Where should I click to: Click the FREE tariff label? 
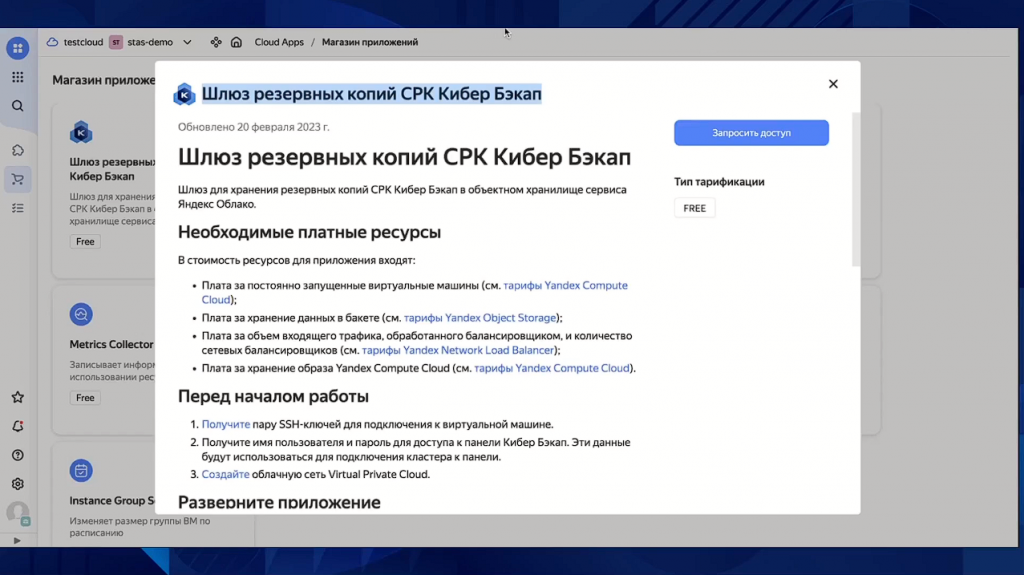pyautogui.click(x=694, y=208)
